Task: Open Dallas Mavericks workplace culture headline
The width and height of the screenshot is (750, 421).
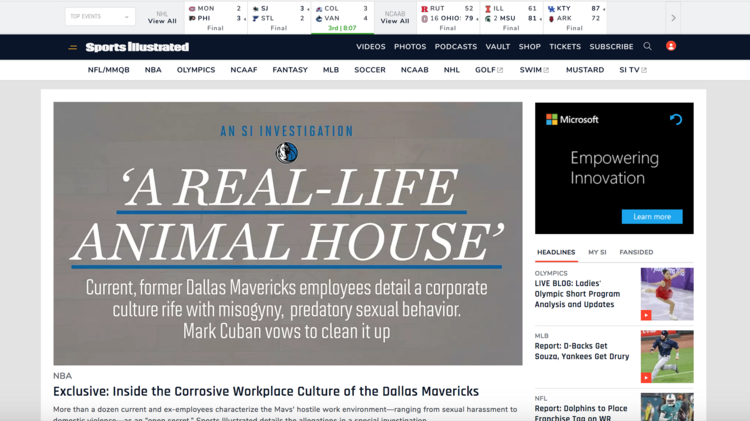Action: tap(266, 391)
